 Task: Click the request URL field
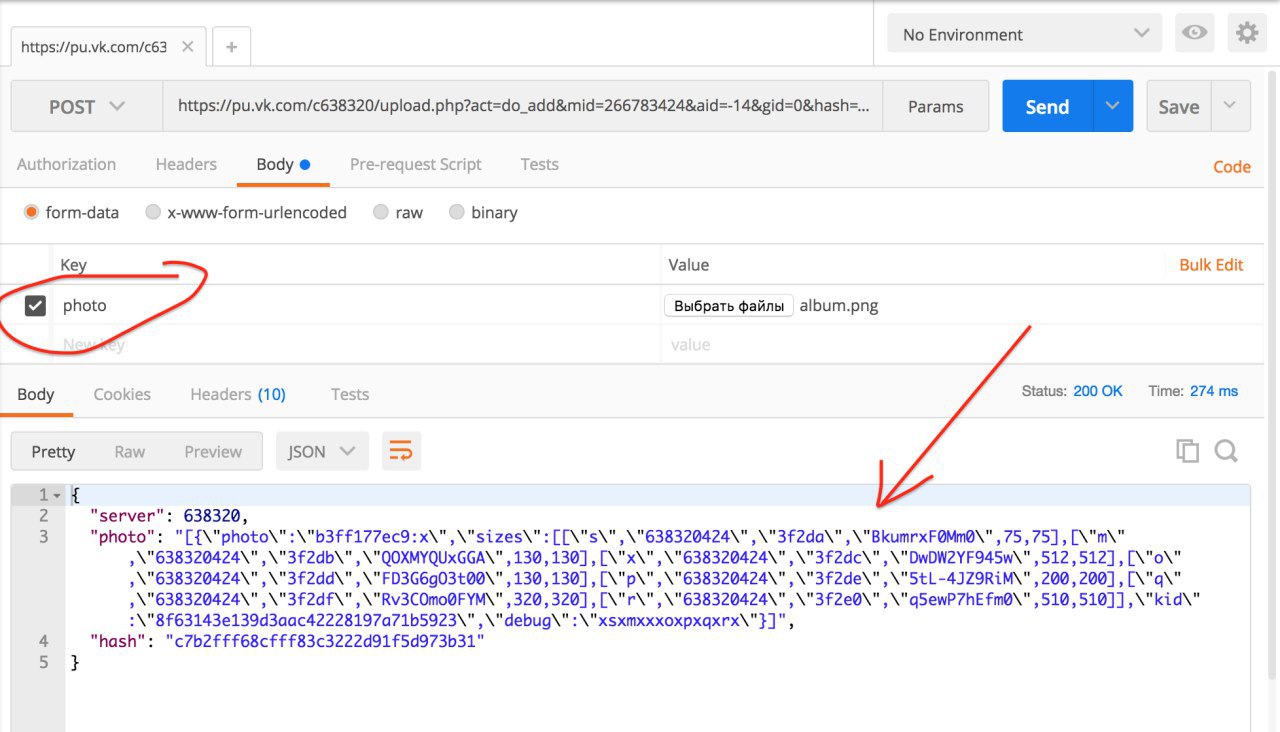523,106
